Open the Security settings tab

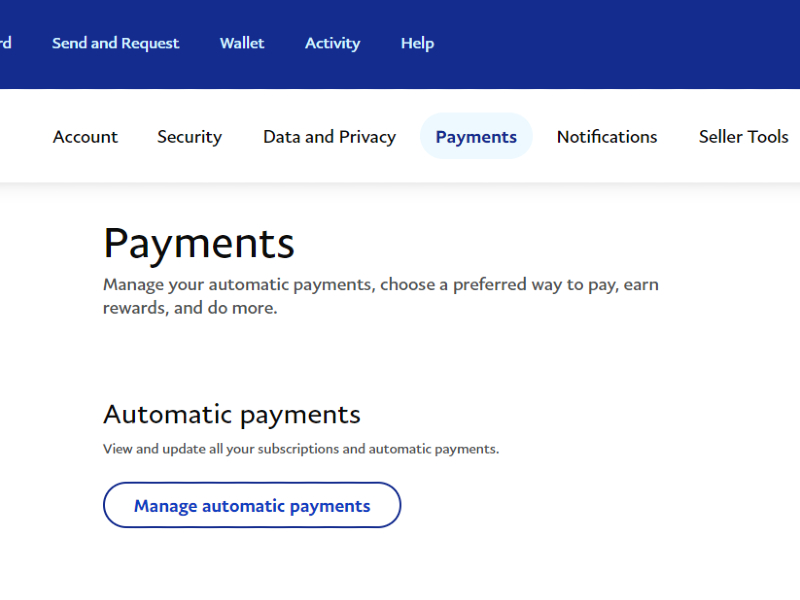point(189,136)
